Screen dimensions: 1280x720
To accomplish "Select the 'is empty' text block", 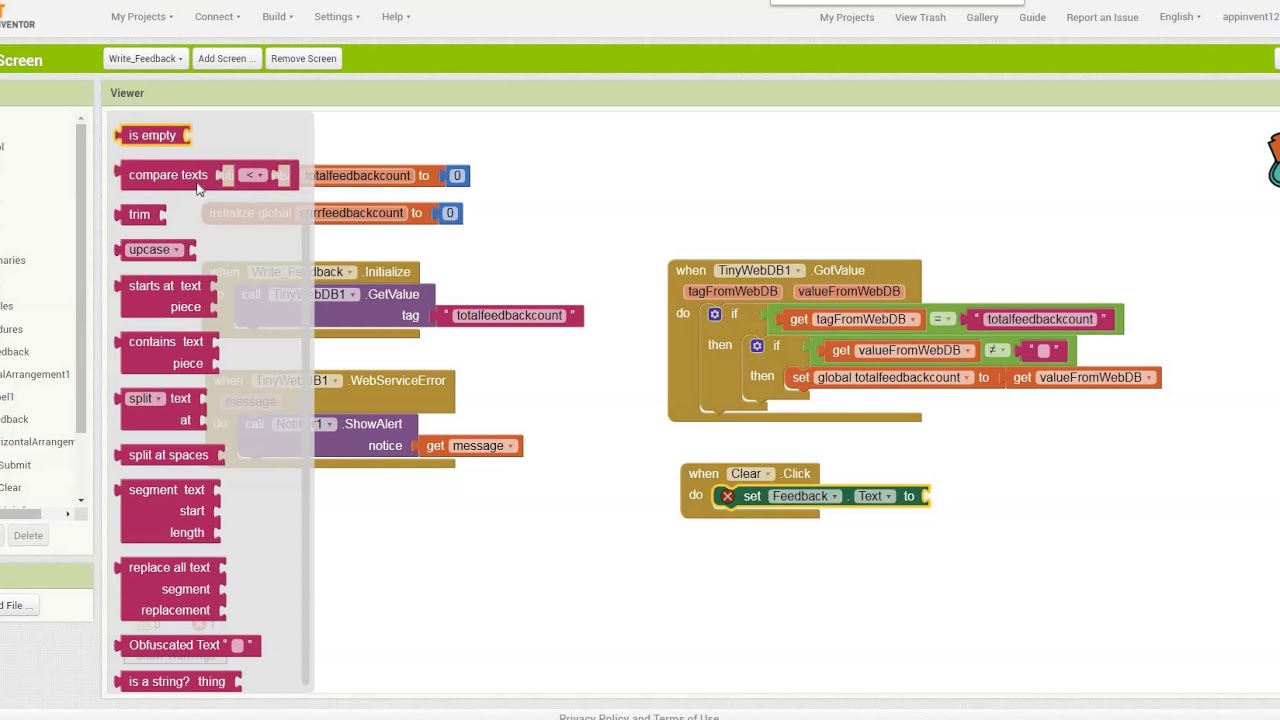I will click(x=153, y=136).
